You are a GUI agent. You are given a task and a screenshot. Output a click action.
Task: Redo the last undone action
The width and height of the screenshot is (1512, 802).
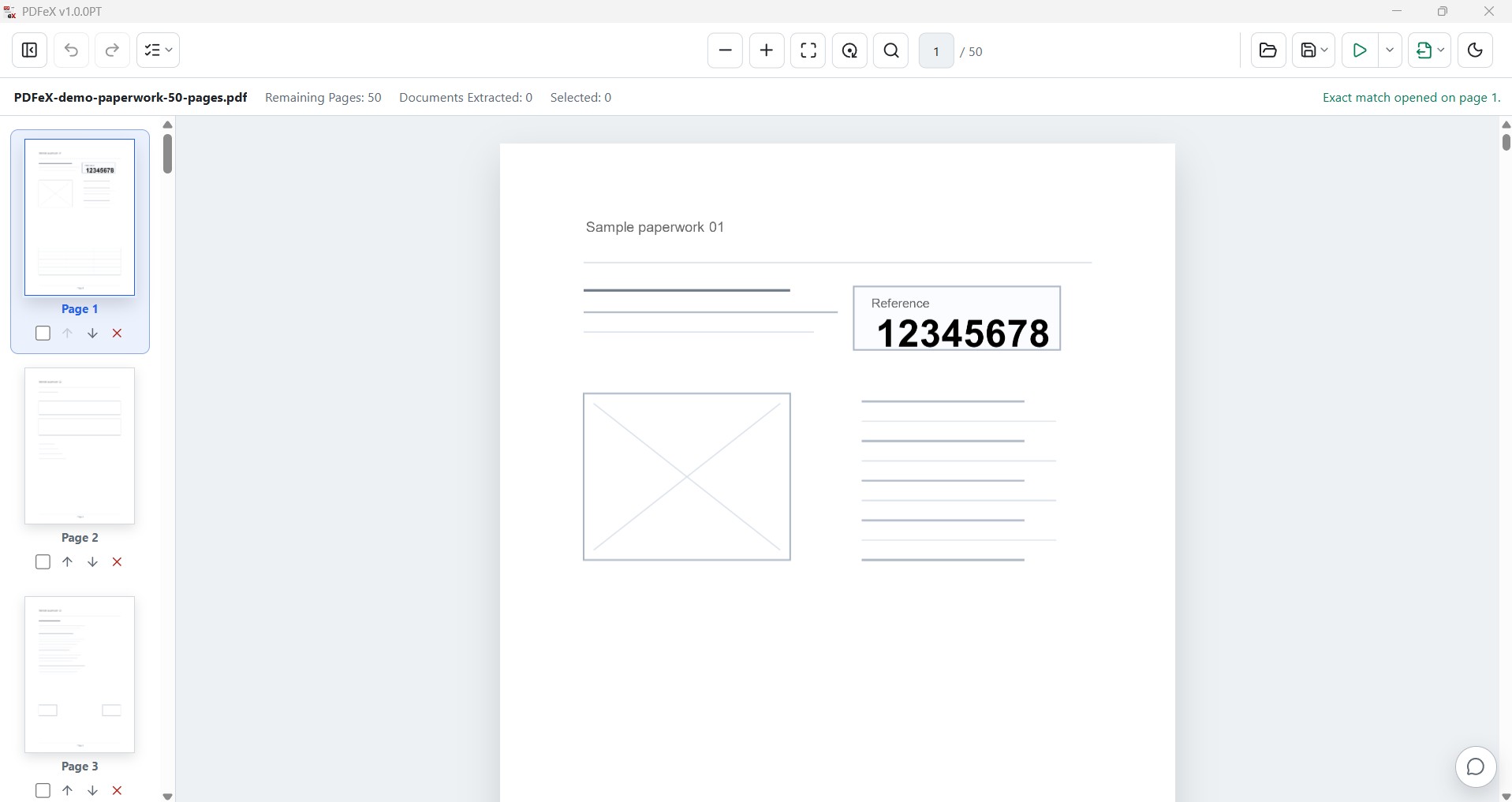pos(112,50)
